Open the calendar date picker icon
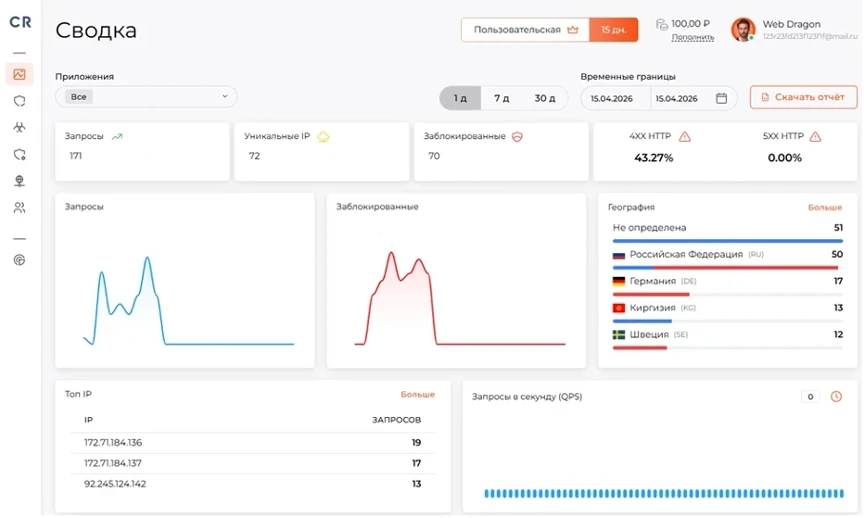The image size is (864, 518). point(721,98)
